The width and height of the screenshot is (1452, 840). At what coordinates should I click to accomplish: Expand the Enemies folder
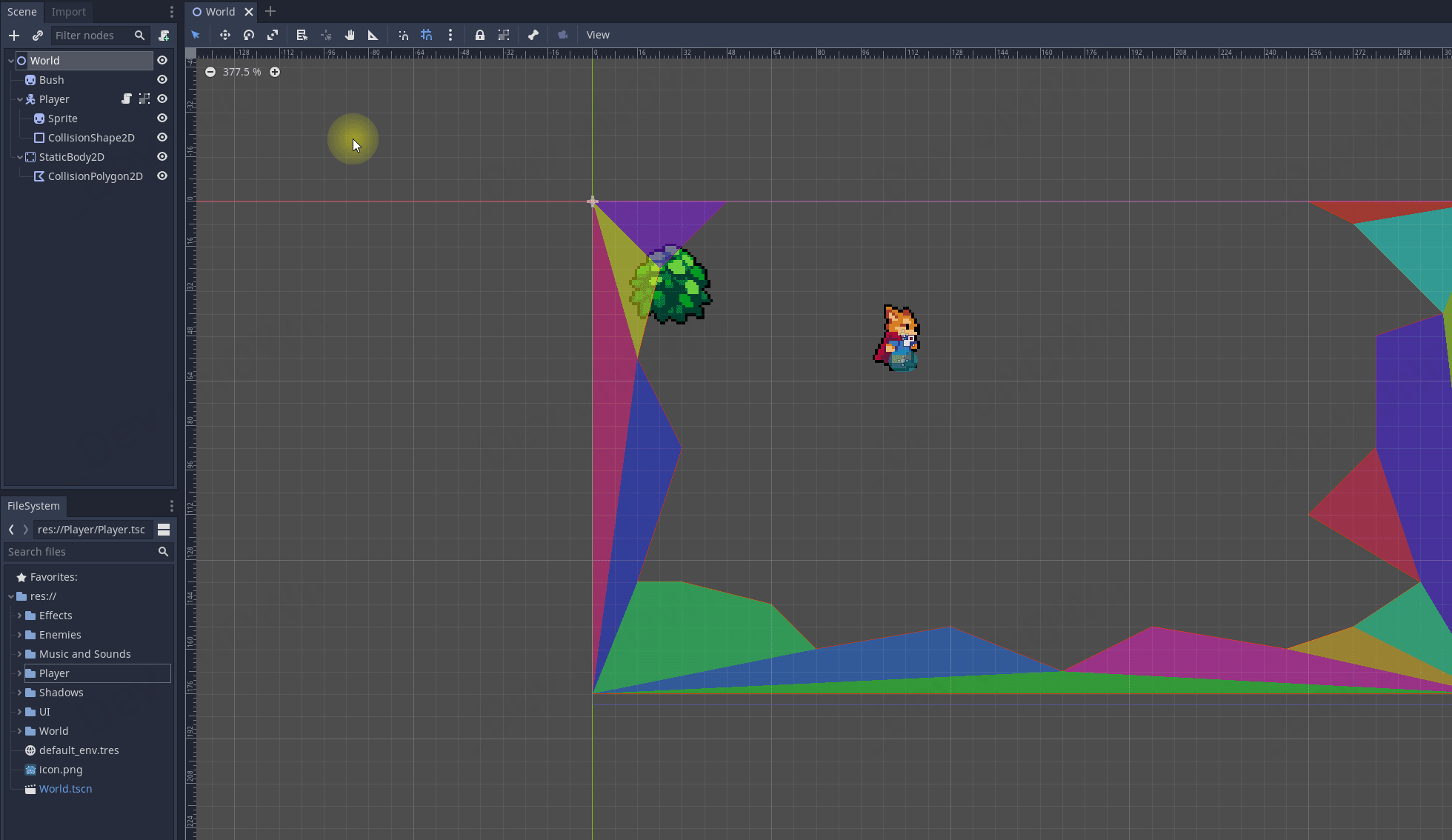tap(19, 635)
